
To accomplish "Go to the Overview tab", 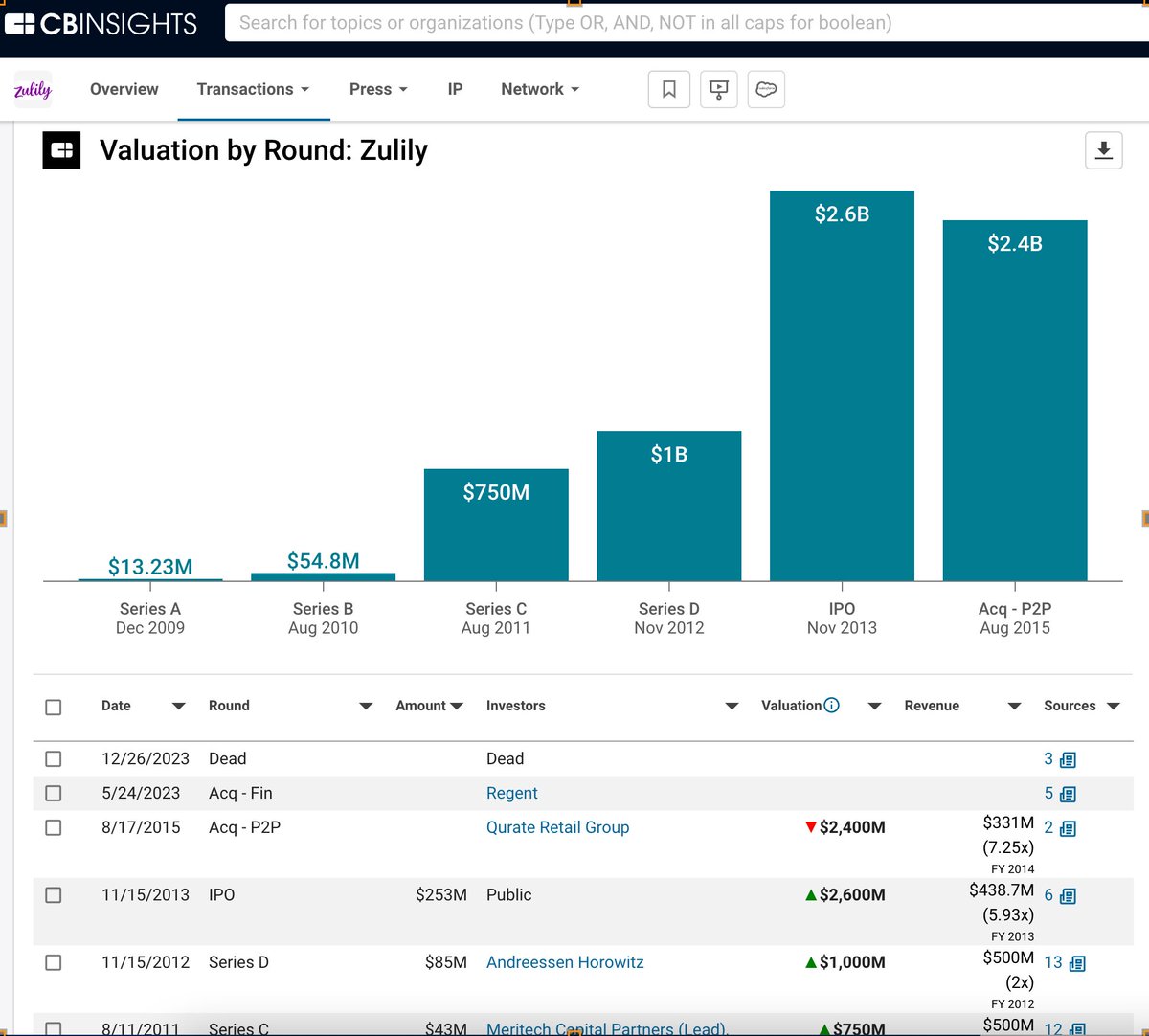I will coord(124,89).
